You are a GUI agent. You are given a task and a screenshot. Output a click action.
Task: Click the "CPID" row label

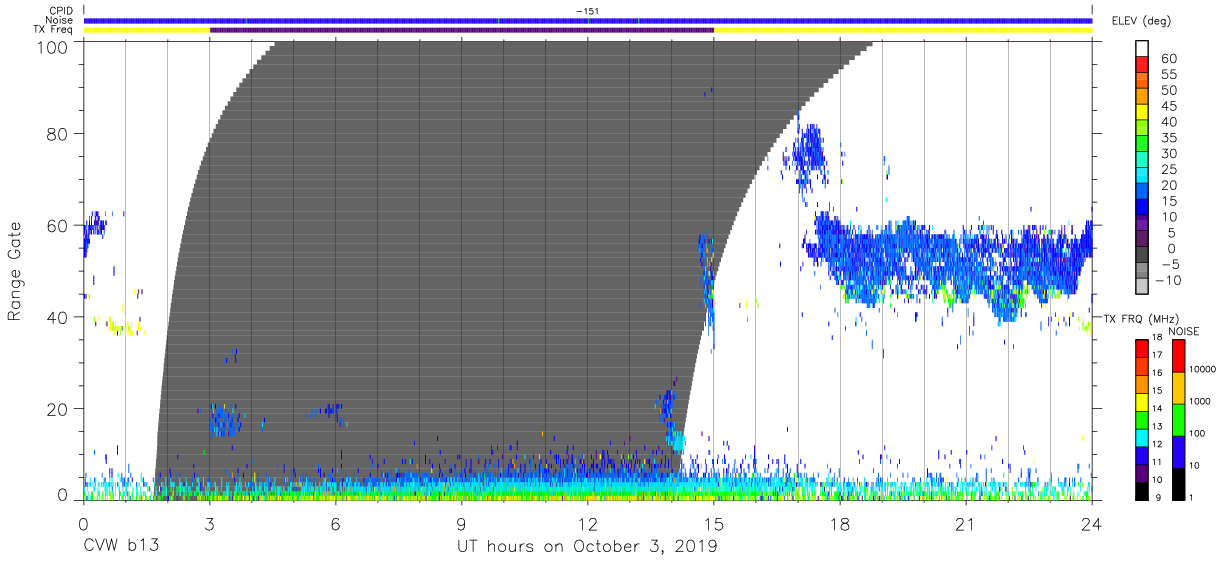[60, 10]
